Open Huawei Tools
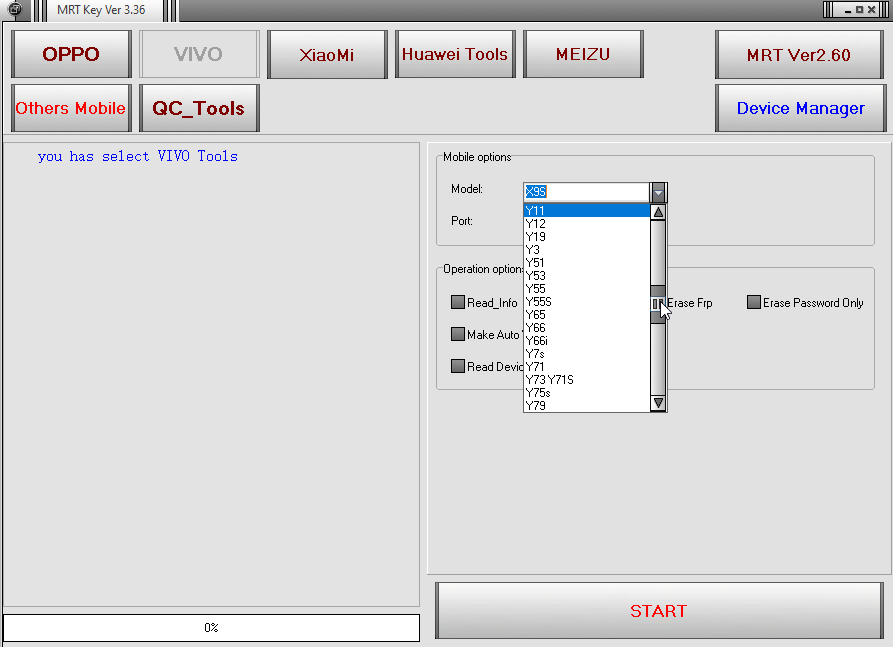This screenshot has height=647, width=893. 455,54
